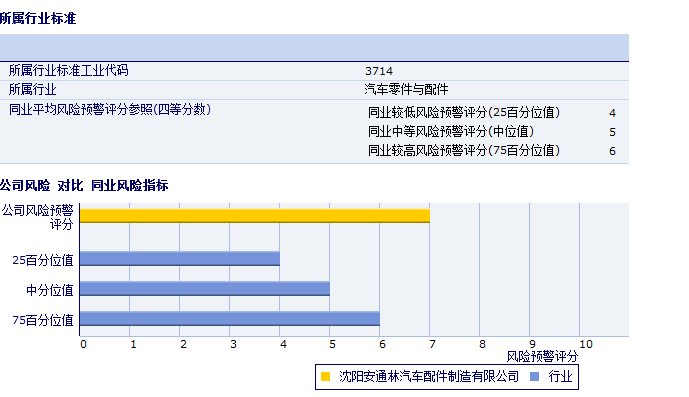This screenshot has width=689, height=397.
Task: Click the 行业 legend label
Action: 560,376
